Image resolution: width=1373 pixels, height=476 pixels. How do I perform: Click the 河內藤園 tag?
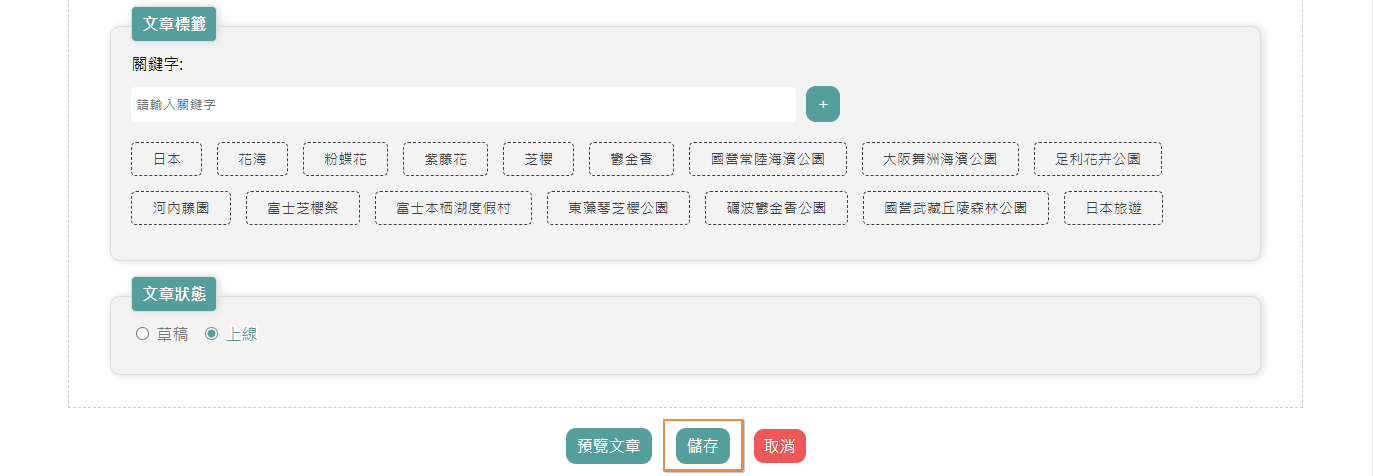pos(181,208)
